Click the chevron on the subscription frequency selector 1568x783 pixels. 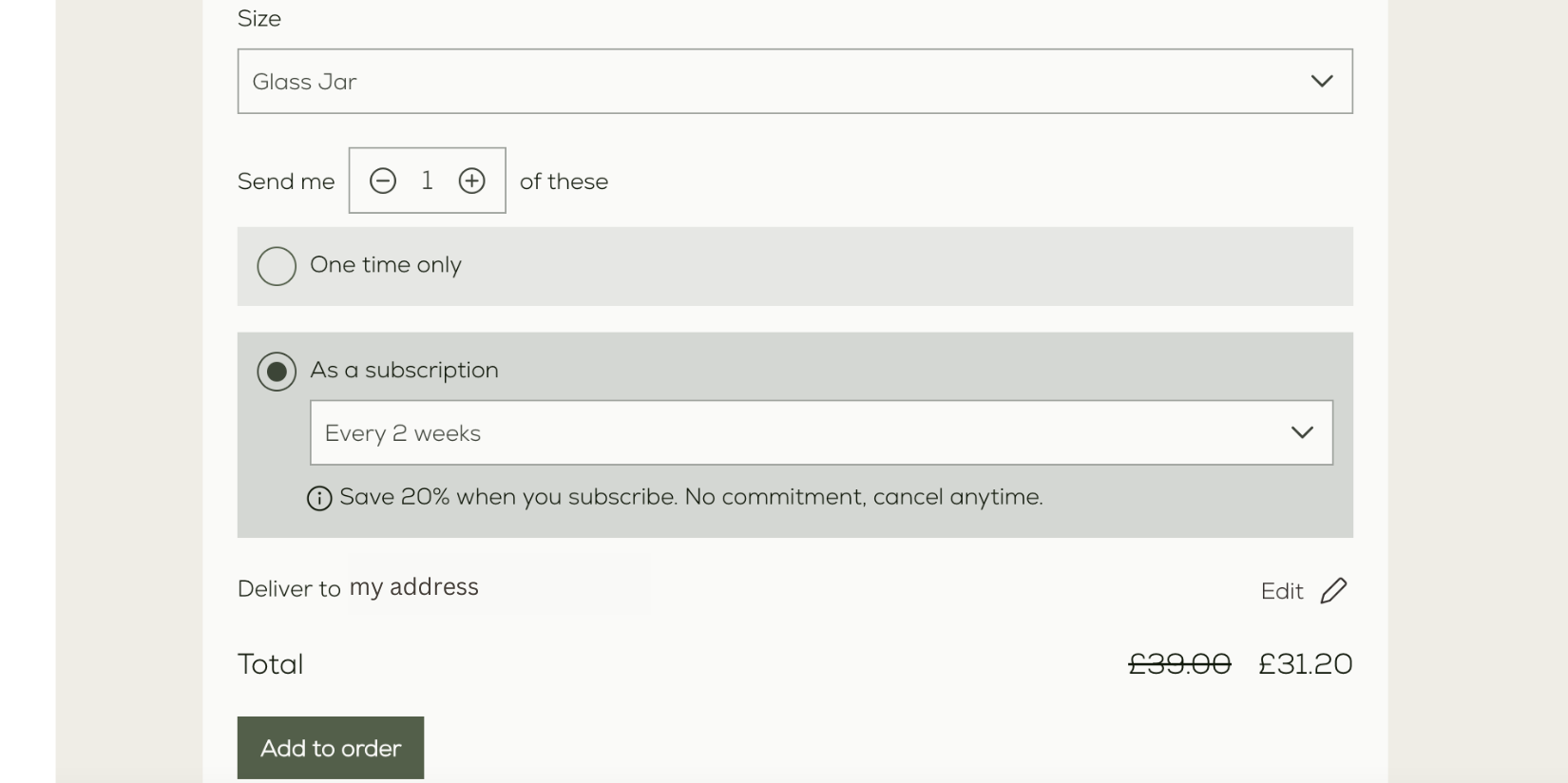click(1302, 433)
